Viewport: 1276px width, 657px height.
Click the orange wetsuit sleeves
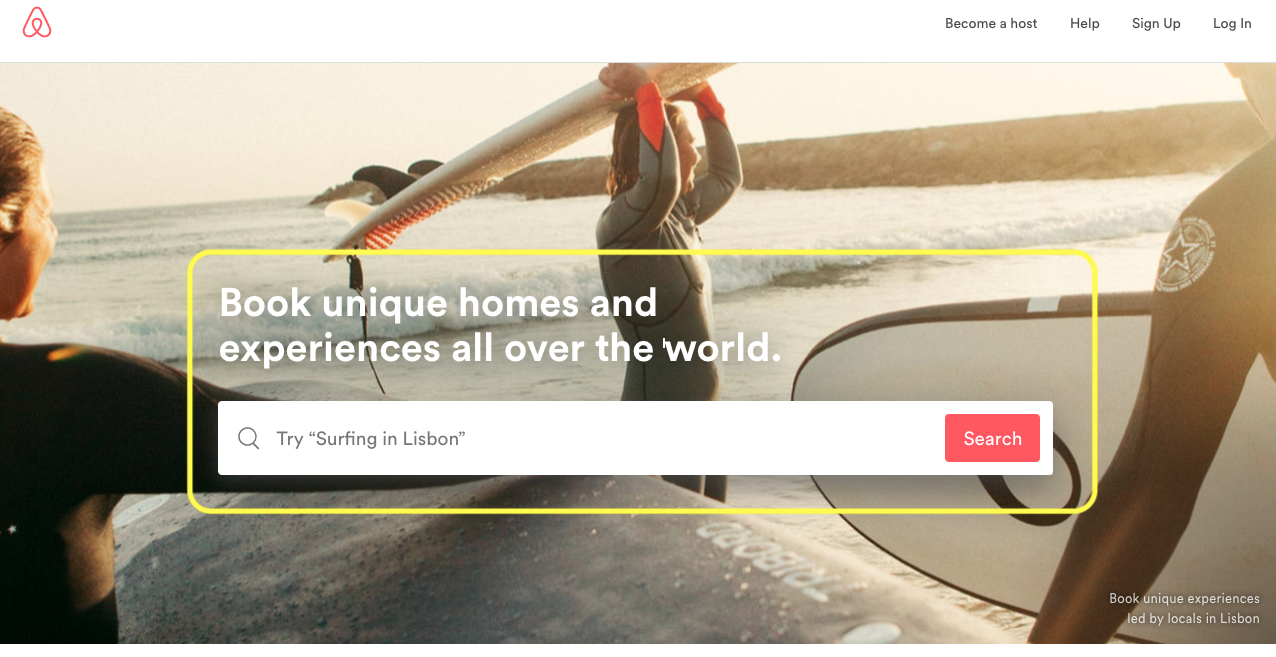680,112
